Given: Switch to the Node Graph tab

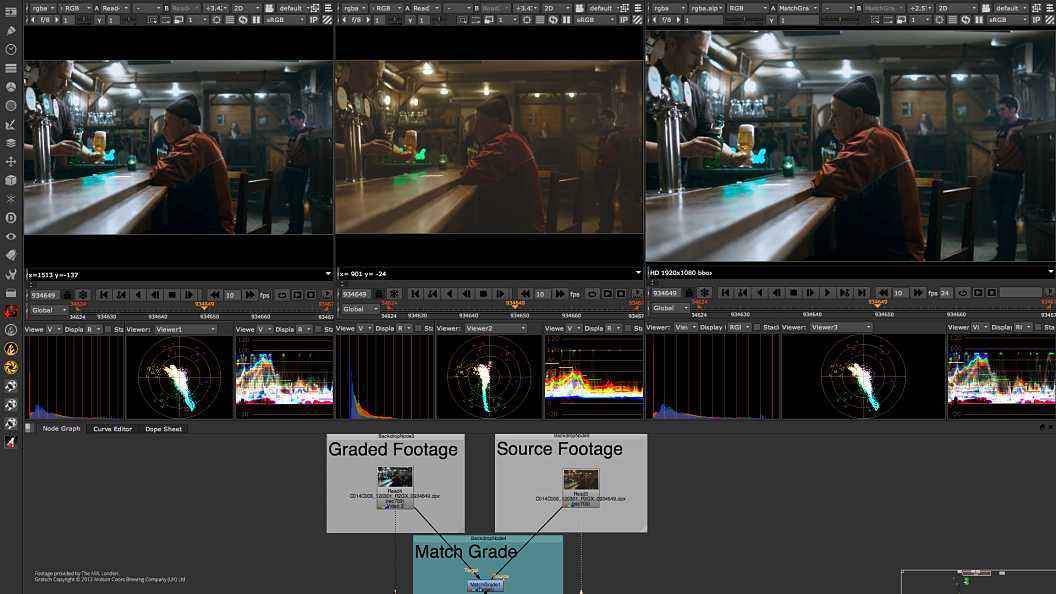Looking at the screenshot, I should pos(61,428).
